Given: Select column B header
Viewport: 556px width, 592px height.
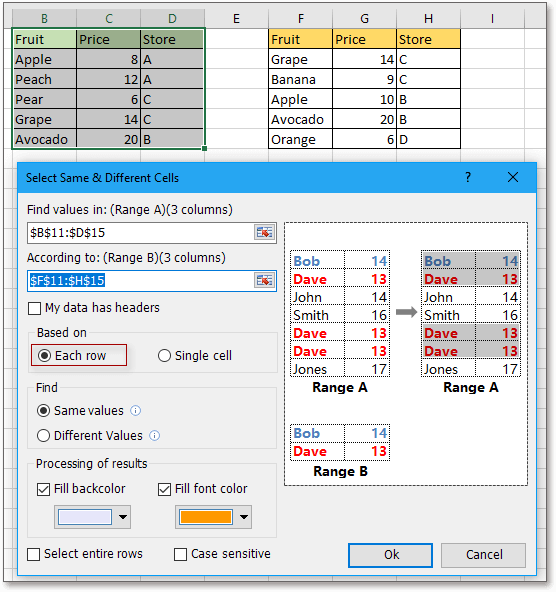Looking at the screenshot, I should click(x=44, y=18).
